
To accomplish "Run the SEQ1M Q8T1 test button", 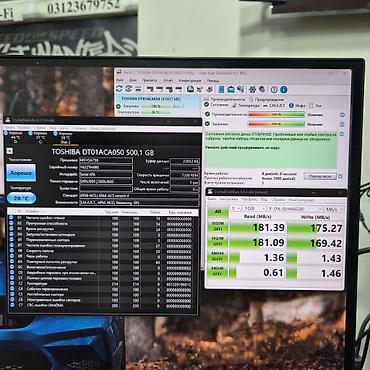I will pyautogui.click(x=218, y=226).
